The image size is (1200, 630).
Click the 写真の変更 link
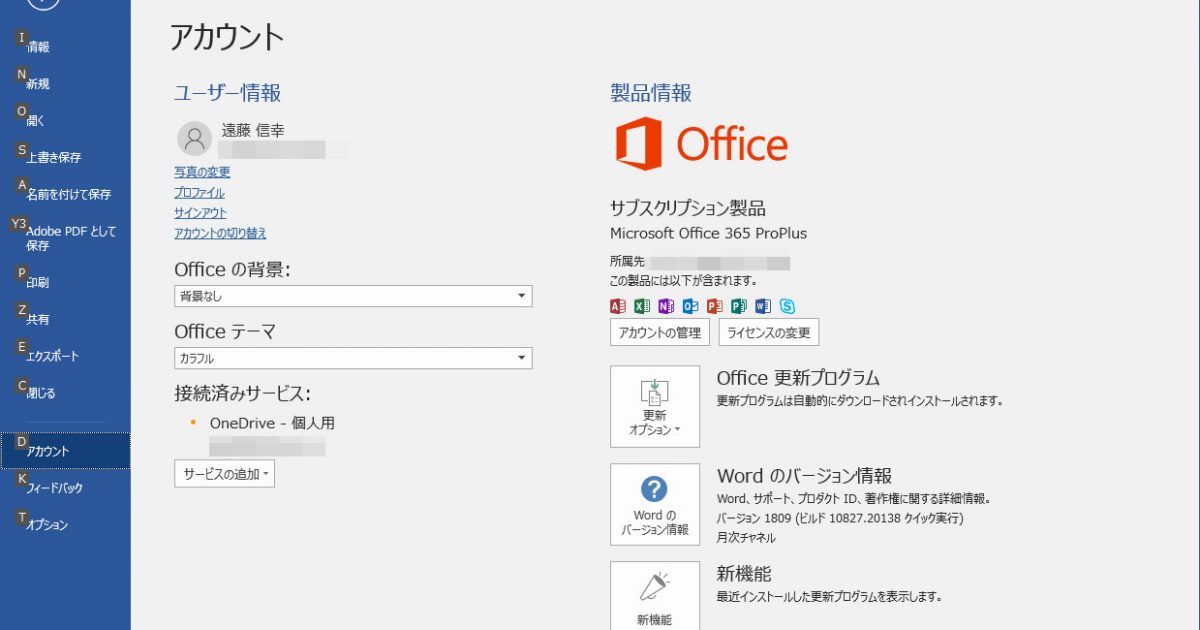202,172
